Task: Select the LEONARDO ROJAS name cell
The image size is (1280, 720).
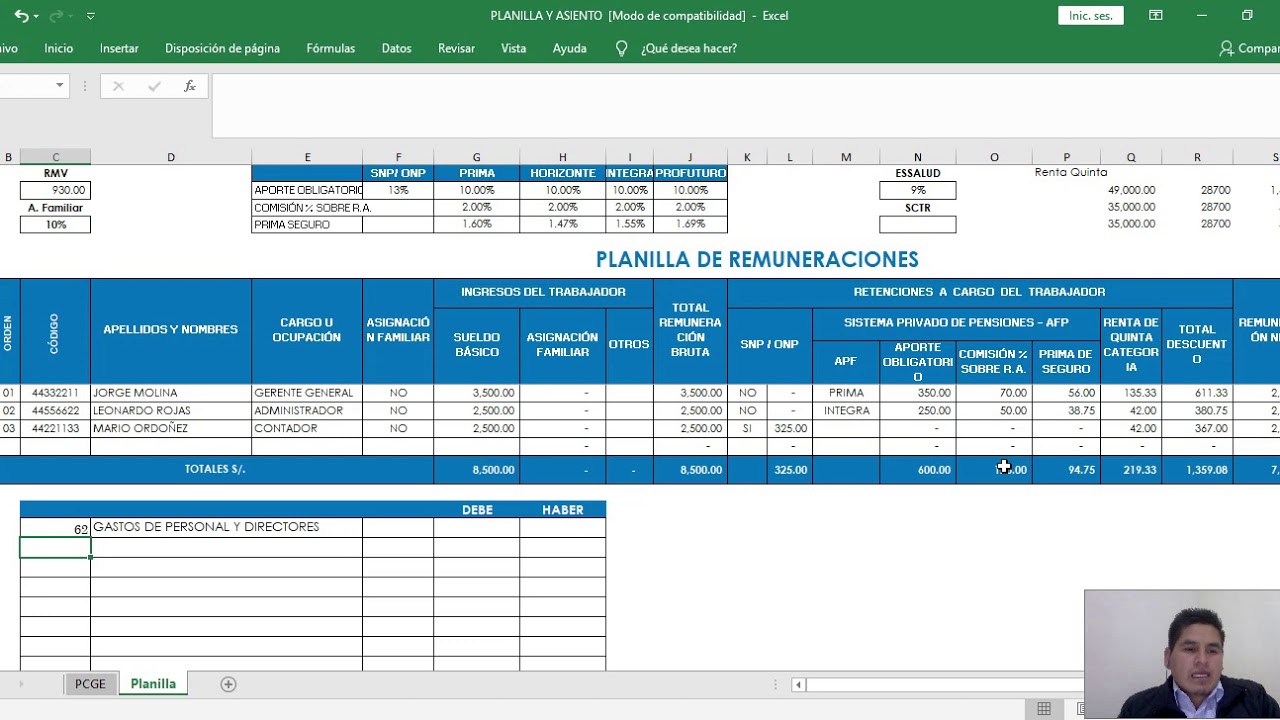Action: [x=171, y=410]
